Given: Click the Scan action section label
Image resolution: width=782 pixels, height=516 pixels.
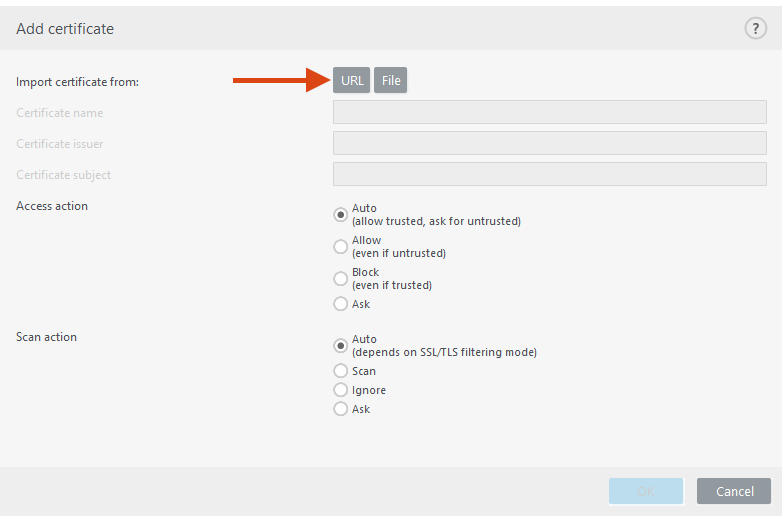Looking at the screenshot, I should point(46,337).
